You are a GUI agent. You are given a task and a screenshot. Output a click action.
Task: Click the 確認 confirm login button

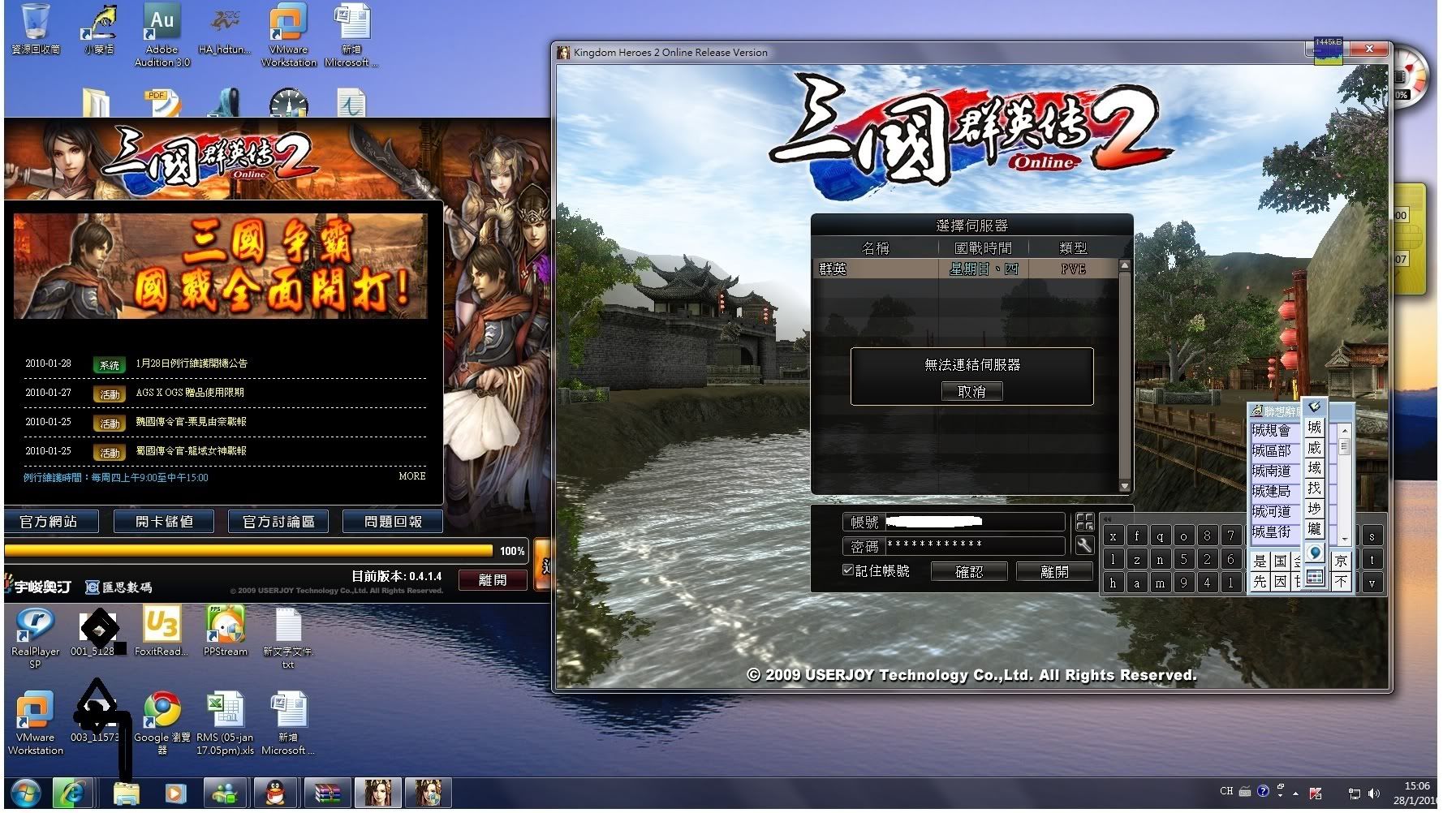(969, 571)
